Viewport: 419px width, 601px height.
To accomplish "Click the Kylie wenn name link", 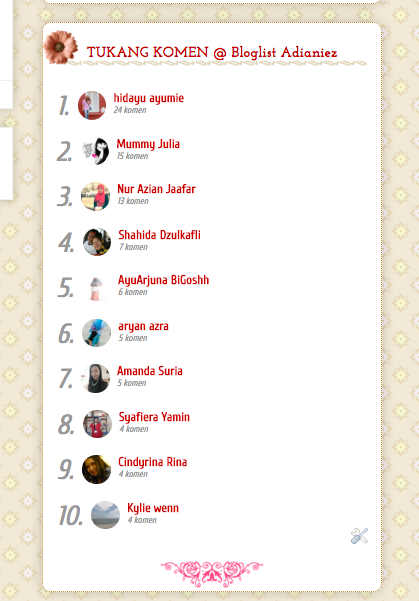I will point(153,508).
